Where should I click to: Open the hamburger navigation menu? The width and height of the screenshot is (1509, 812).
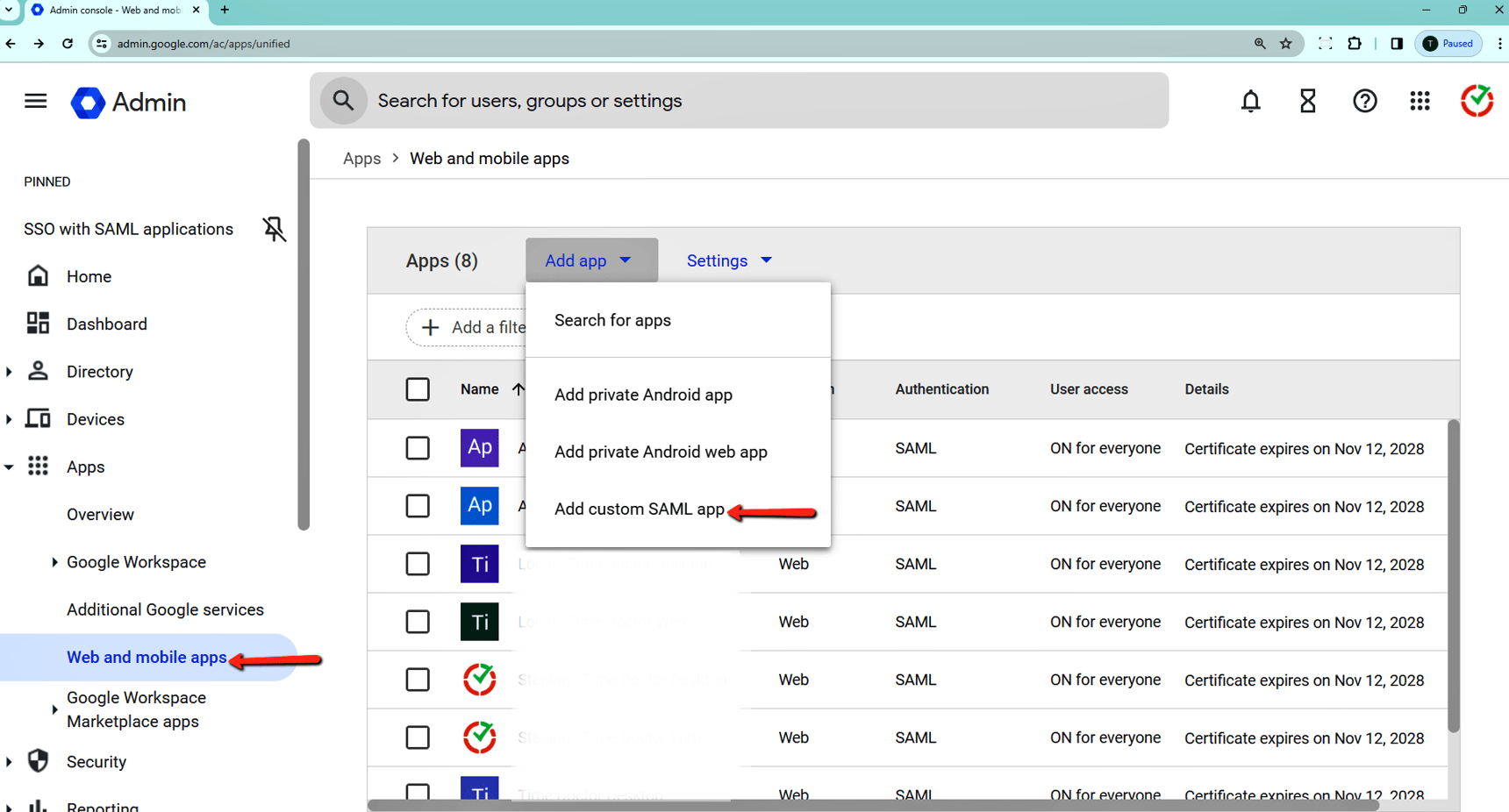[x=35, y=100]
